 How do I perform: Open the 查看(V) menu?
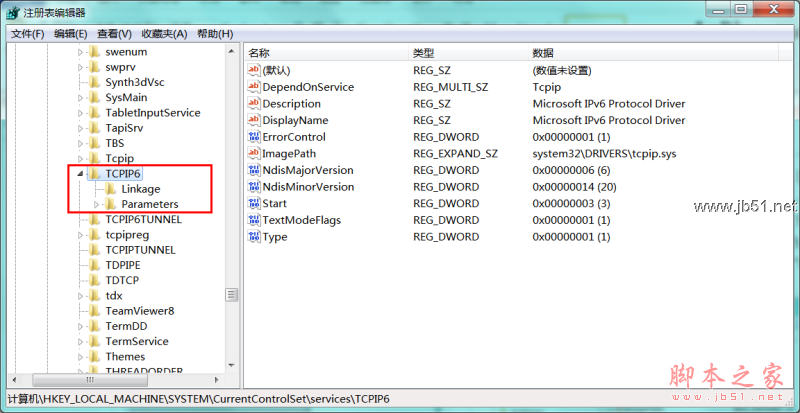pyautogui.click(x=116, y=34)
